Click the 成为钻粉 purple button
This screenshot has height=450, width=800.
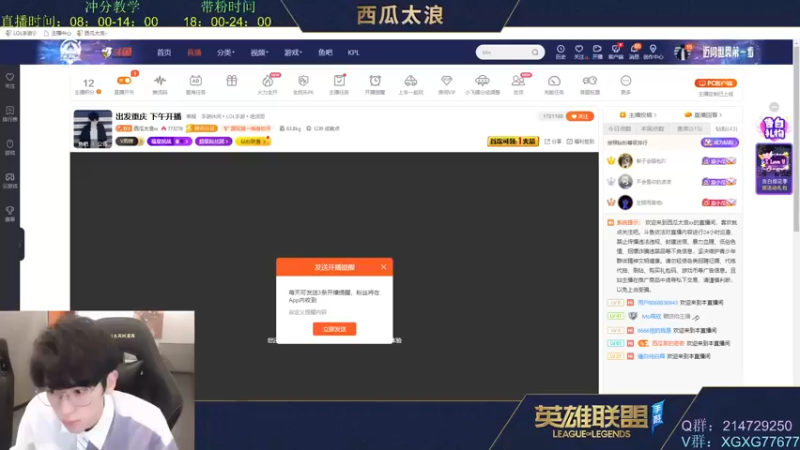(x=719, y=142)
